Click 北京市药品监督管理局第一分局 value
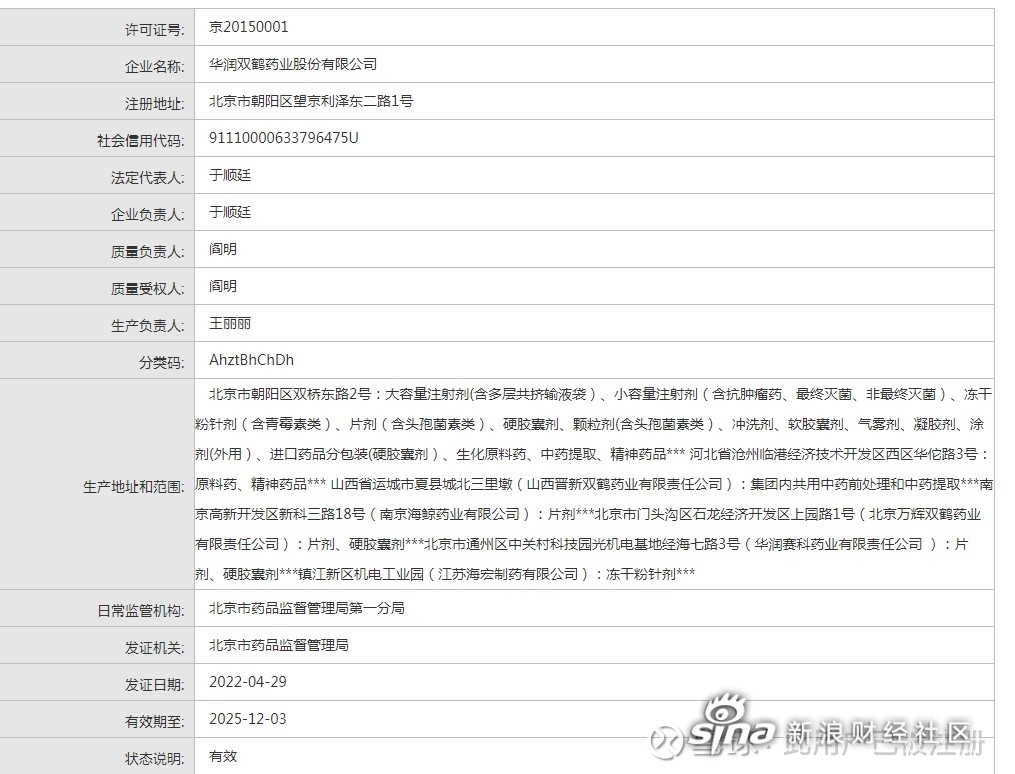 point(307,608)
